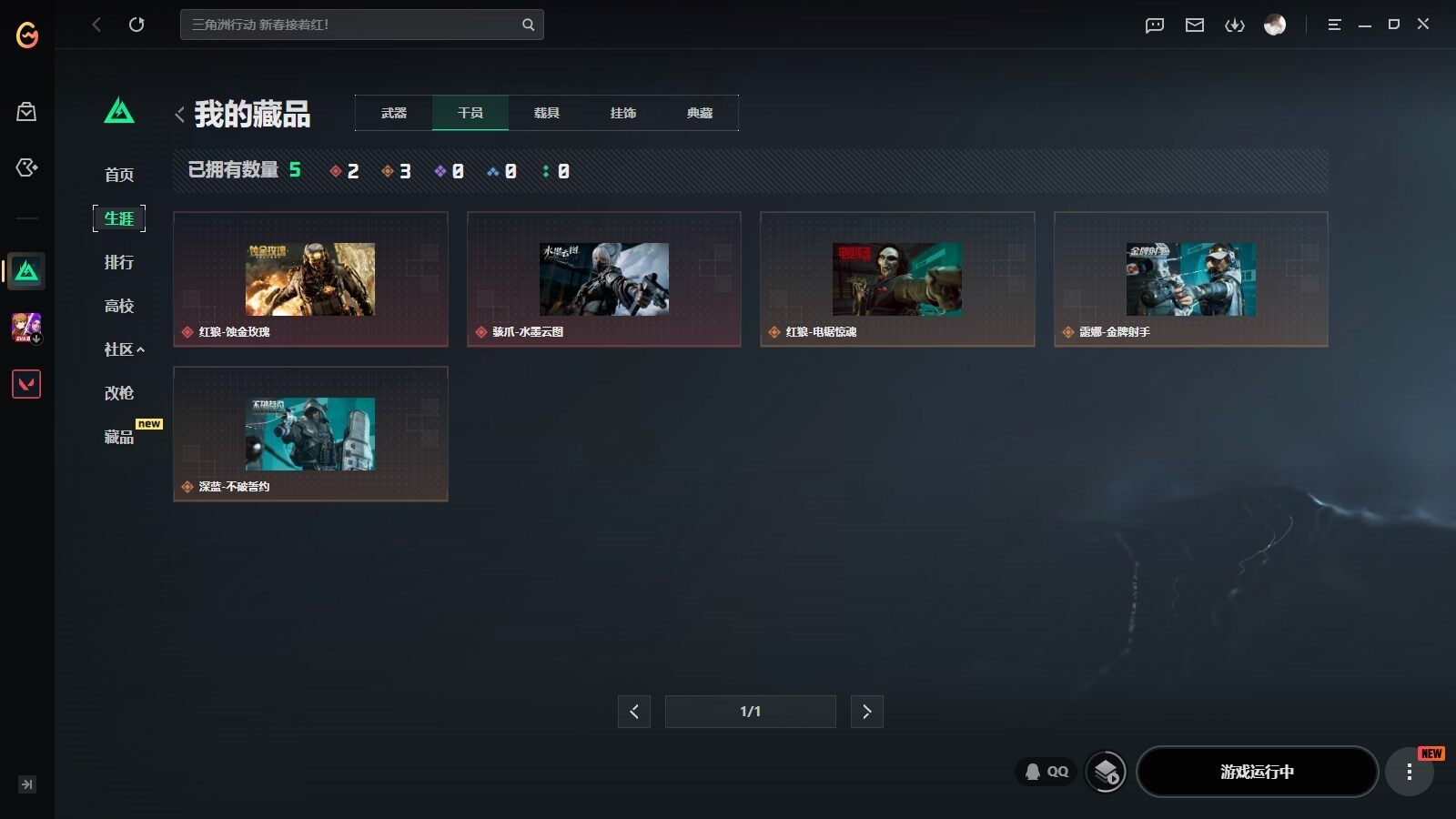Open the mail inbox icon

click(x=1195, y=25)
